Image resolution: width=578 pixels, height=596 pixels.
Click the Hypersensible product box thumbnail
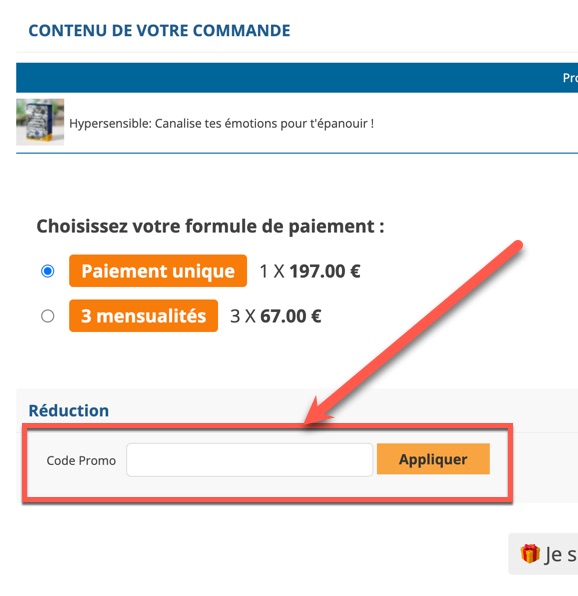click(x=40, y=122)
